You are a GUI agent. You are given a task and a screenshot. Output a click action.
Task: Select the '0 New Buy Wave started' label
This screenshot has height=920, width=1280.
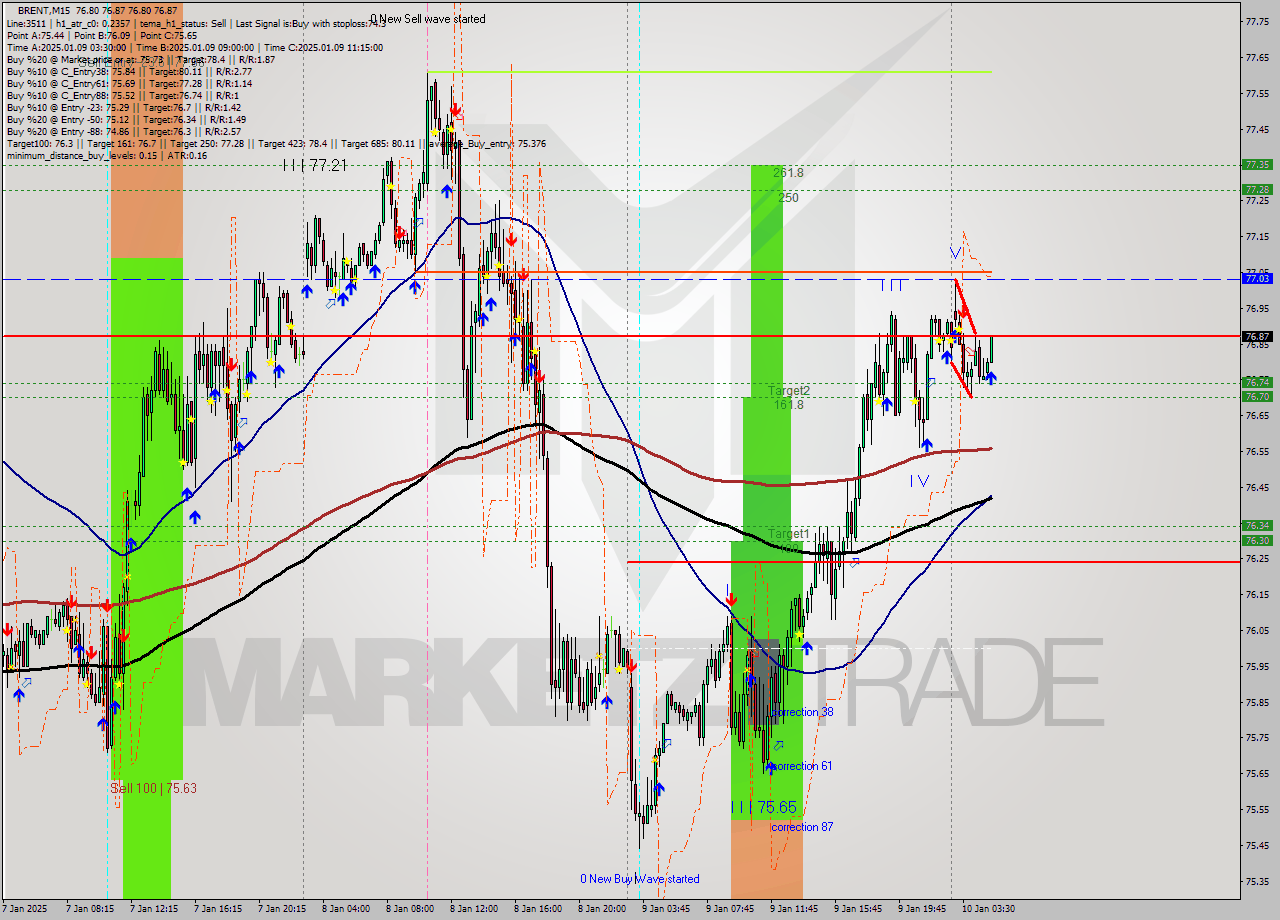point(640,879)
